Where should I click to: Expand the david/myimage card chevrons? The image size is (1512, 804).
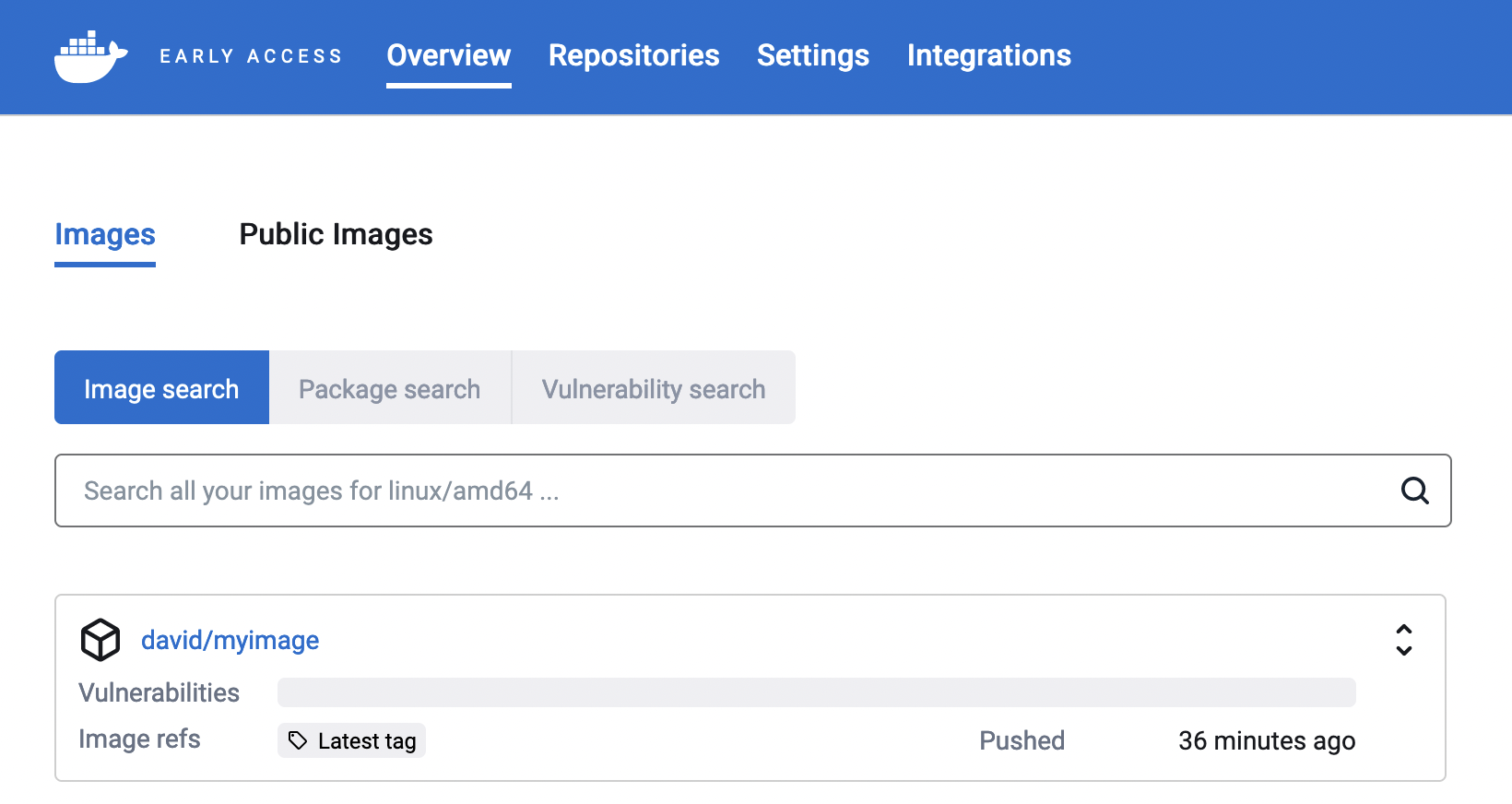(x=1403, y=640)
